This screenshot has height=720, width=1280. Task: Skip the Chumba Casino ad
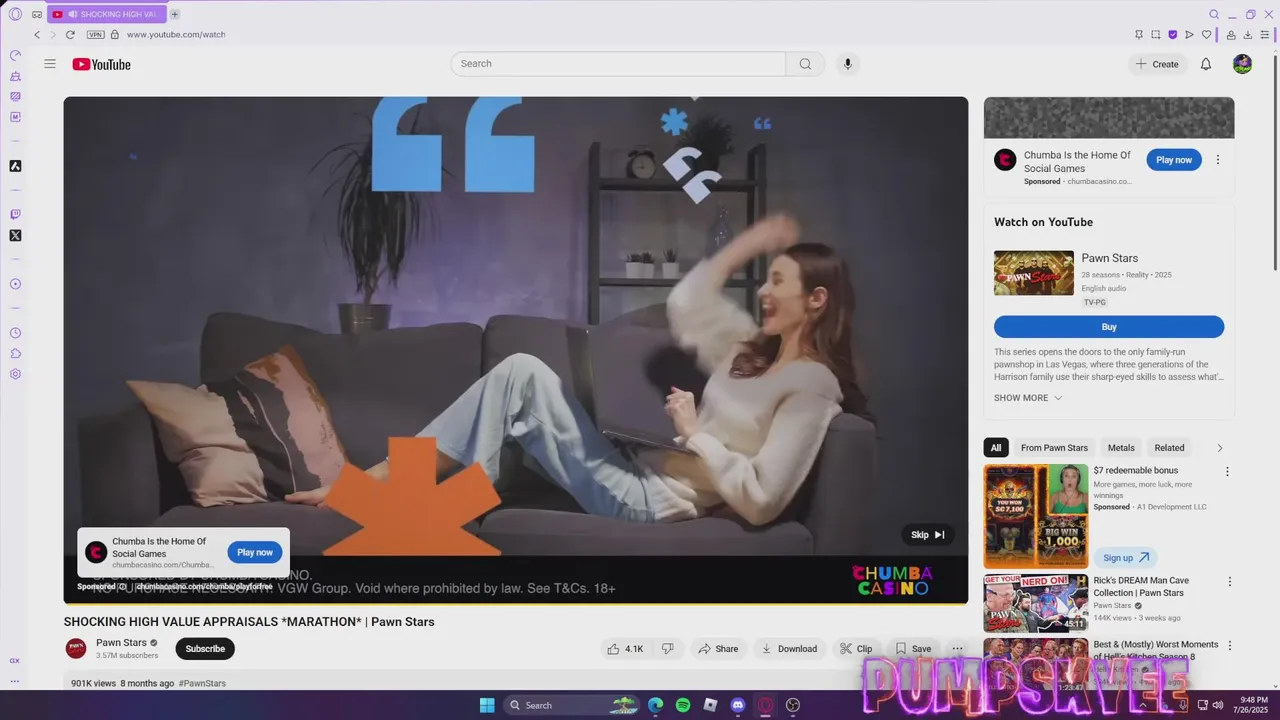click(928, 535)
